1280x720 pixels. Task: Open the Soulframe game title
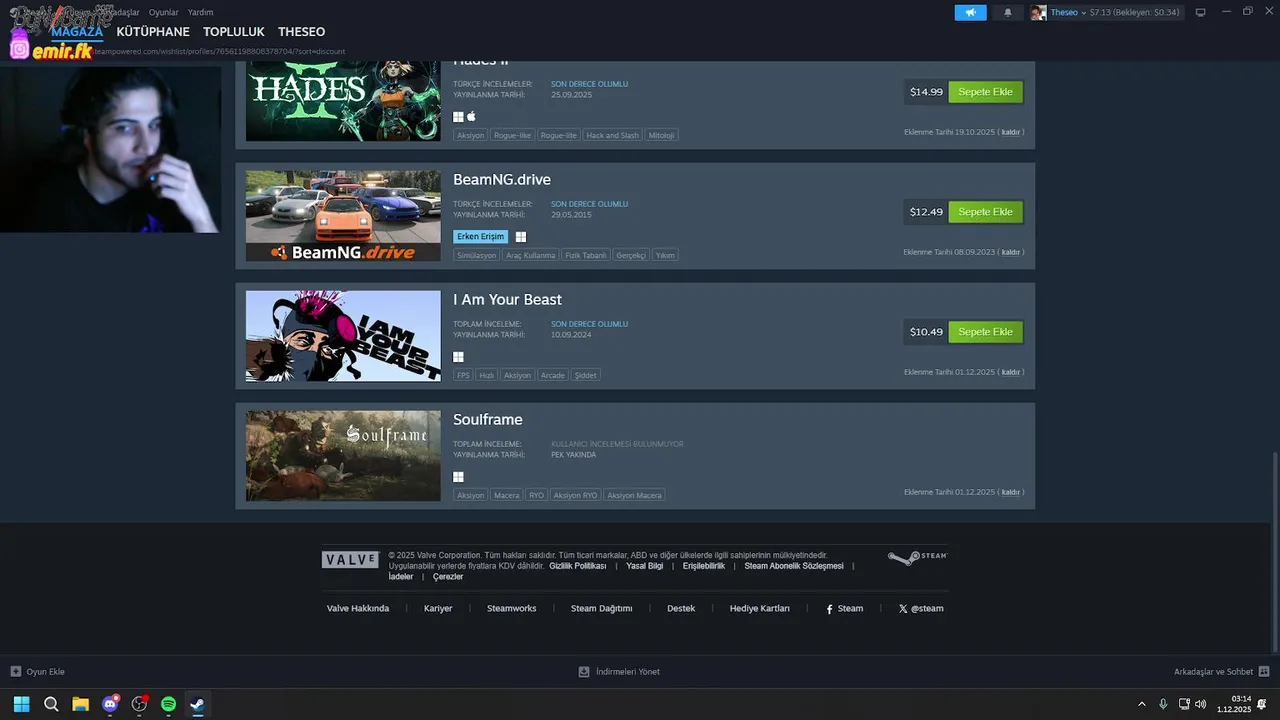coord(488,420)
